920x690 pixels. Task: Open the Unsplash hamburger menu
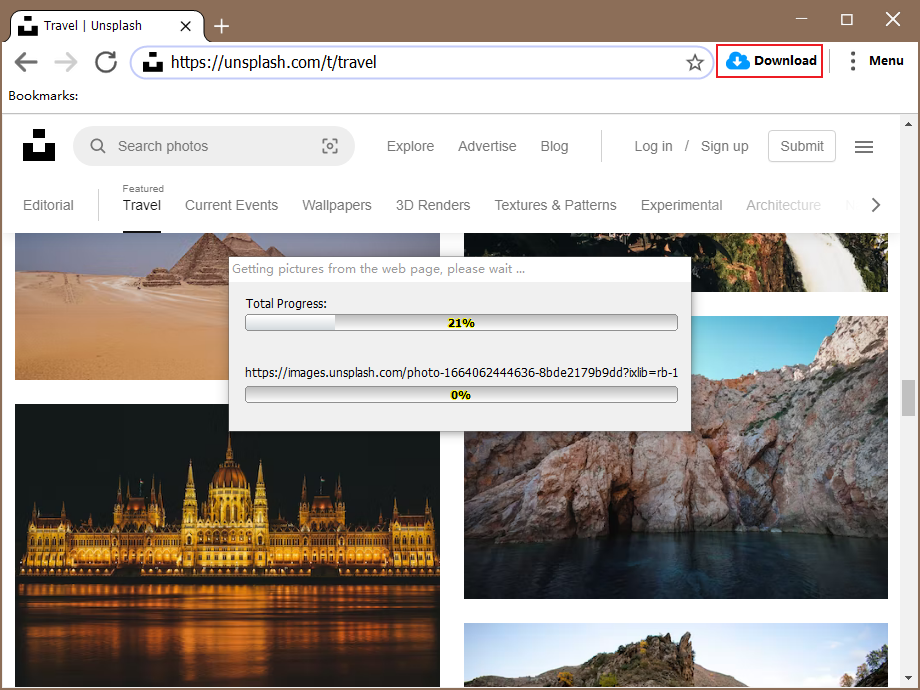[864, 147]
